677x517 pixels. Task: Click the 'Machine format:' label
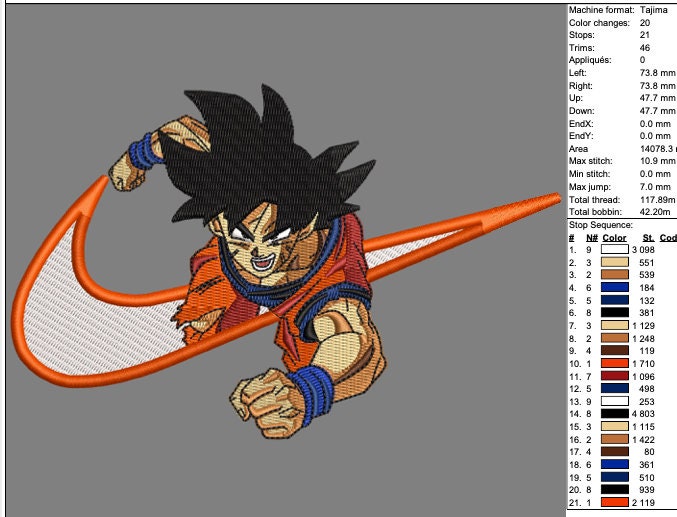[x=601, y=10]
